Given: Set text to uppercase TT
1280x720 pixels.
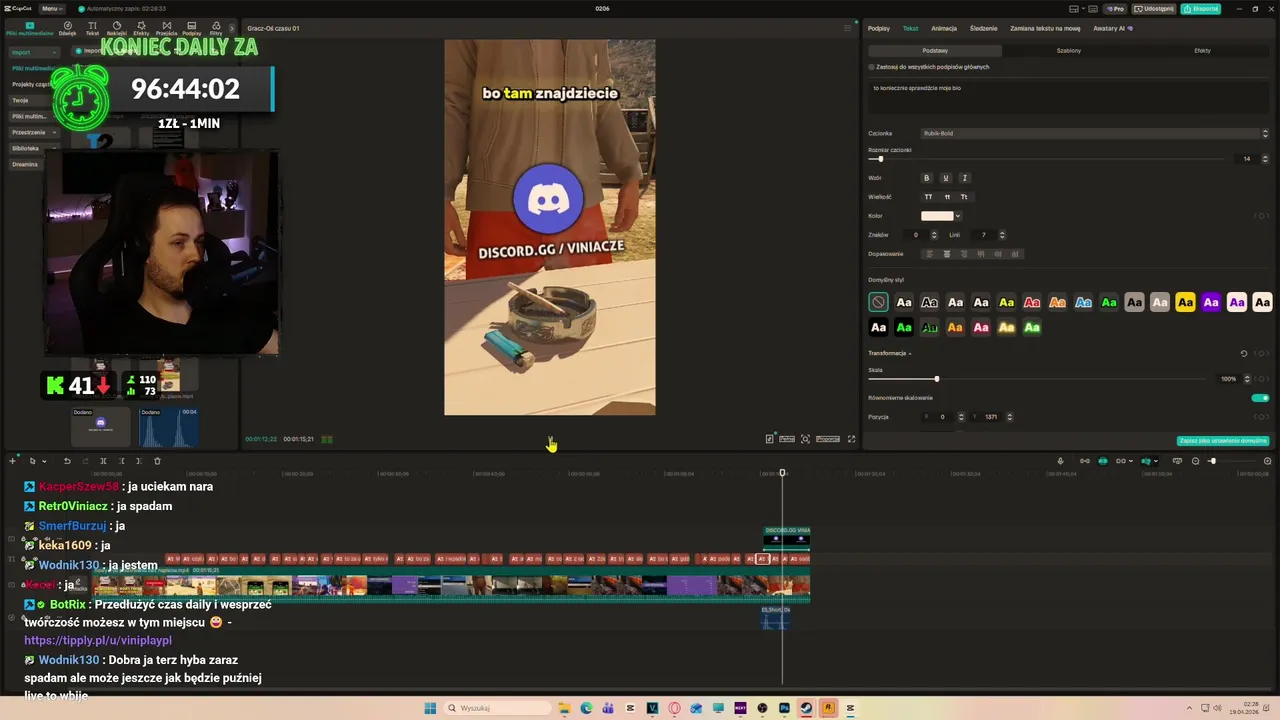Looking at the screenshot, I should coord(928,197).
